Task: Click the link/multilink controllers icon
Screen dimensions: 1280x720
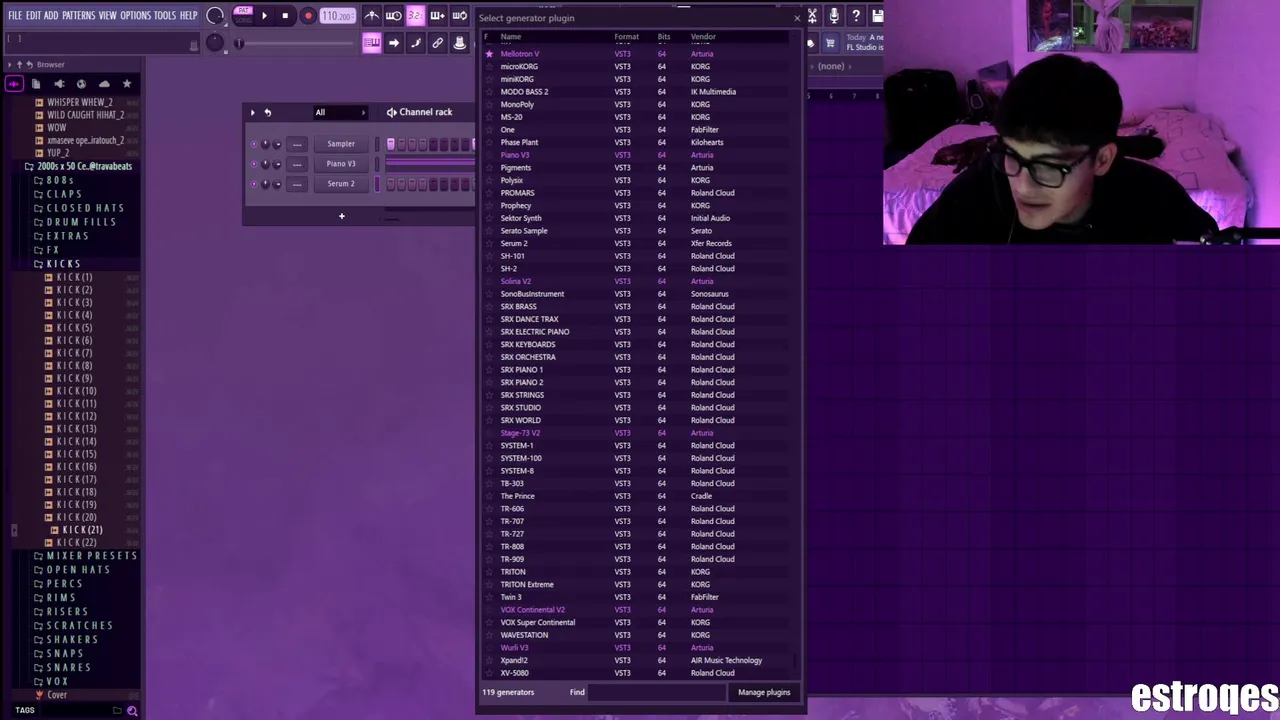Action: [x=437, y=43]
